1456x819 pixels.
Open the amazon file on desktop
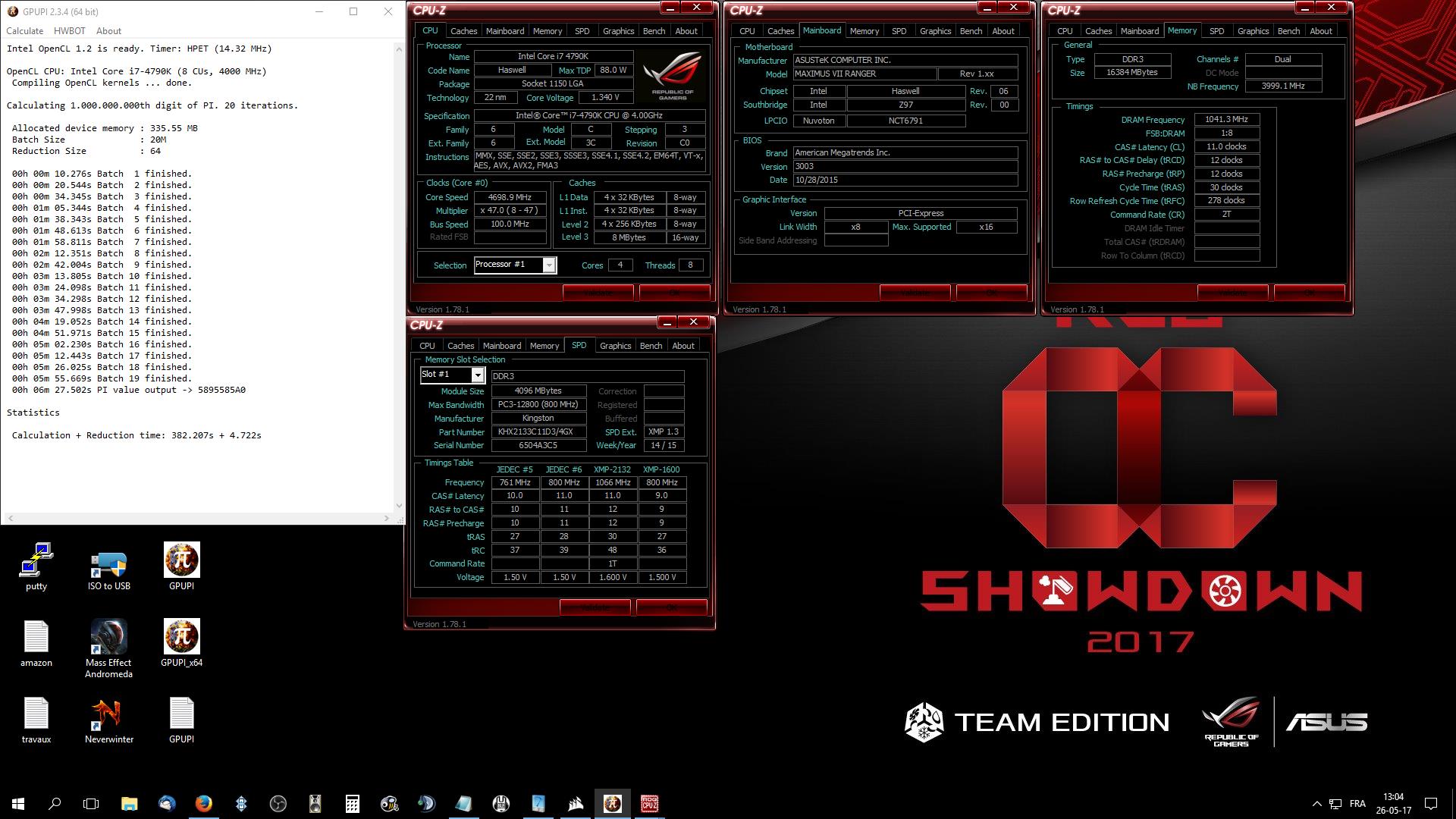coord(36,643)
